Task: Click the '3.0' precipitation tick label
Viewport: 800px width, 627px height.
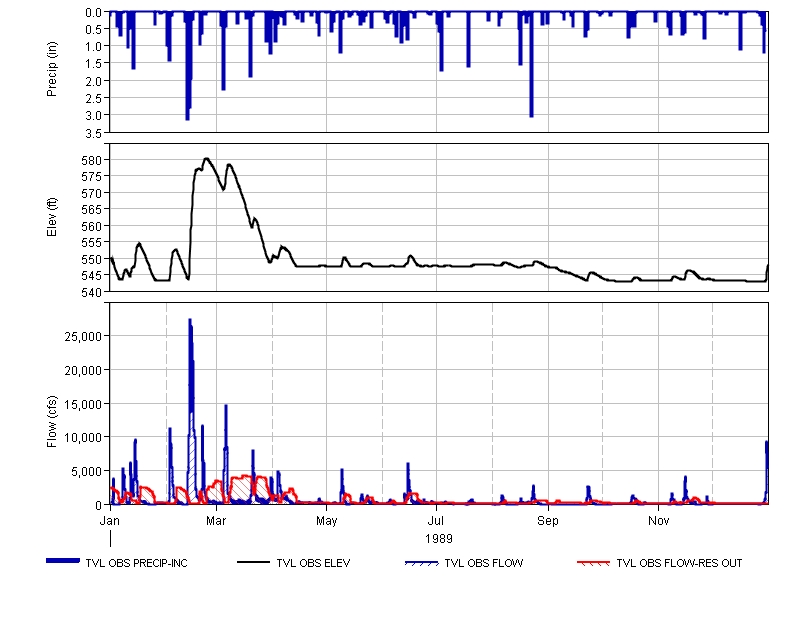Action: tap(94, 115)
